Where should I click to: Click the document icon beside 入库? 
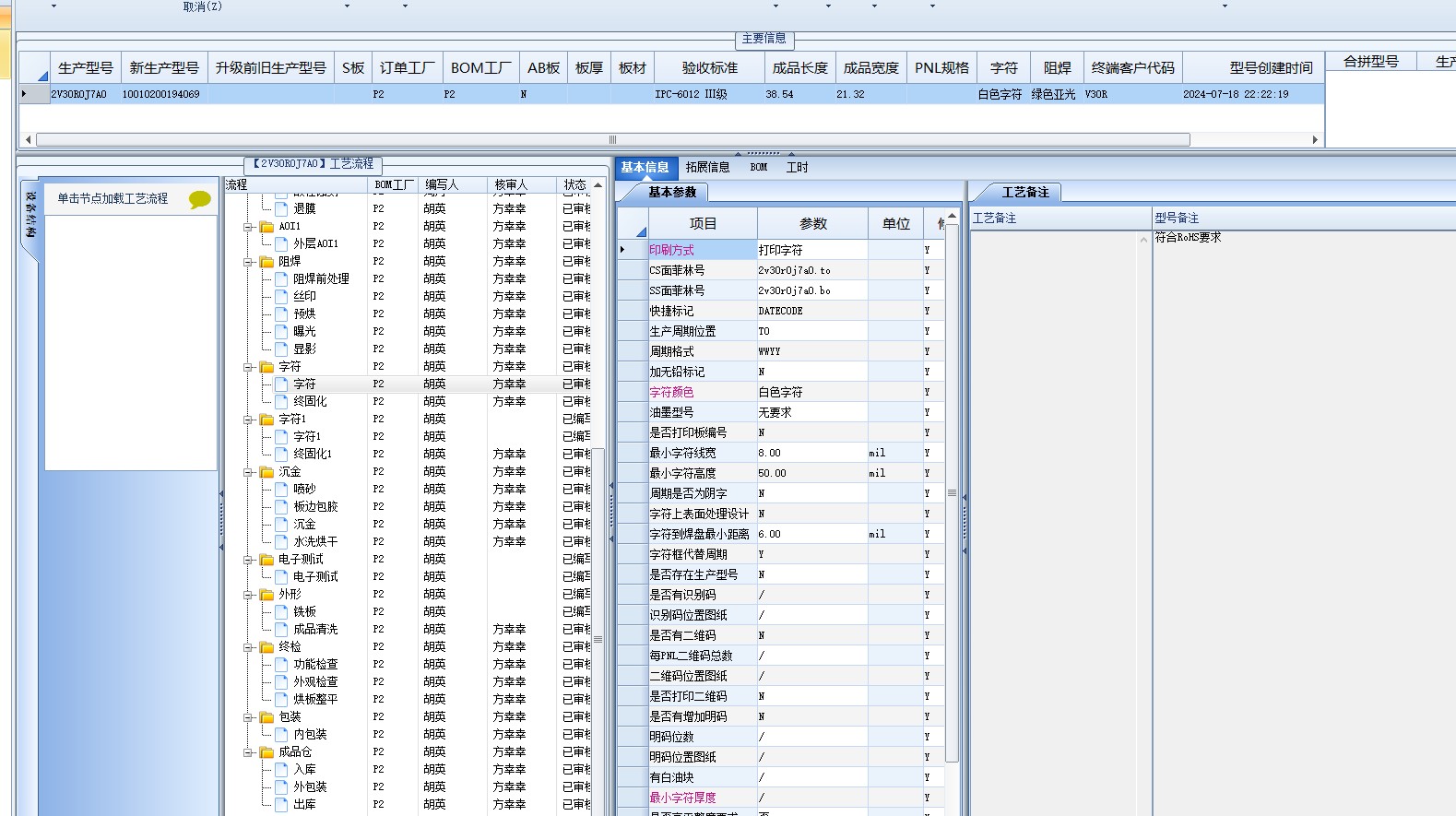coord(282,770)
